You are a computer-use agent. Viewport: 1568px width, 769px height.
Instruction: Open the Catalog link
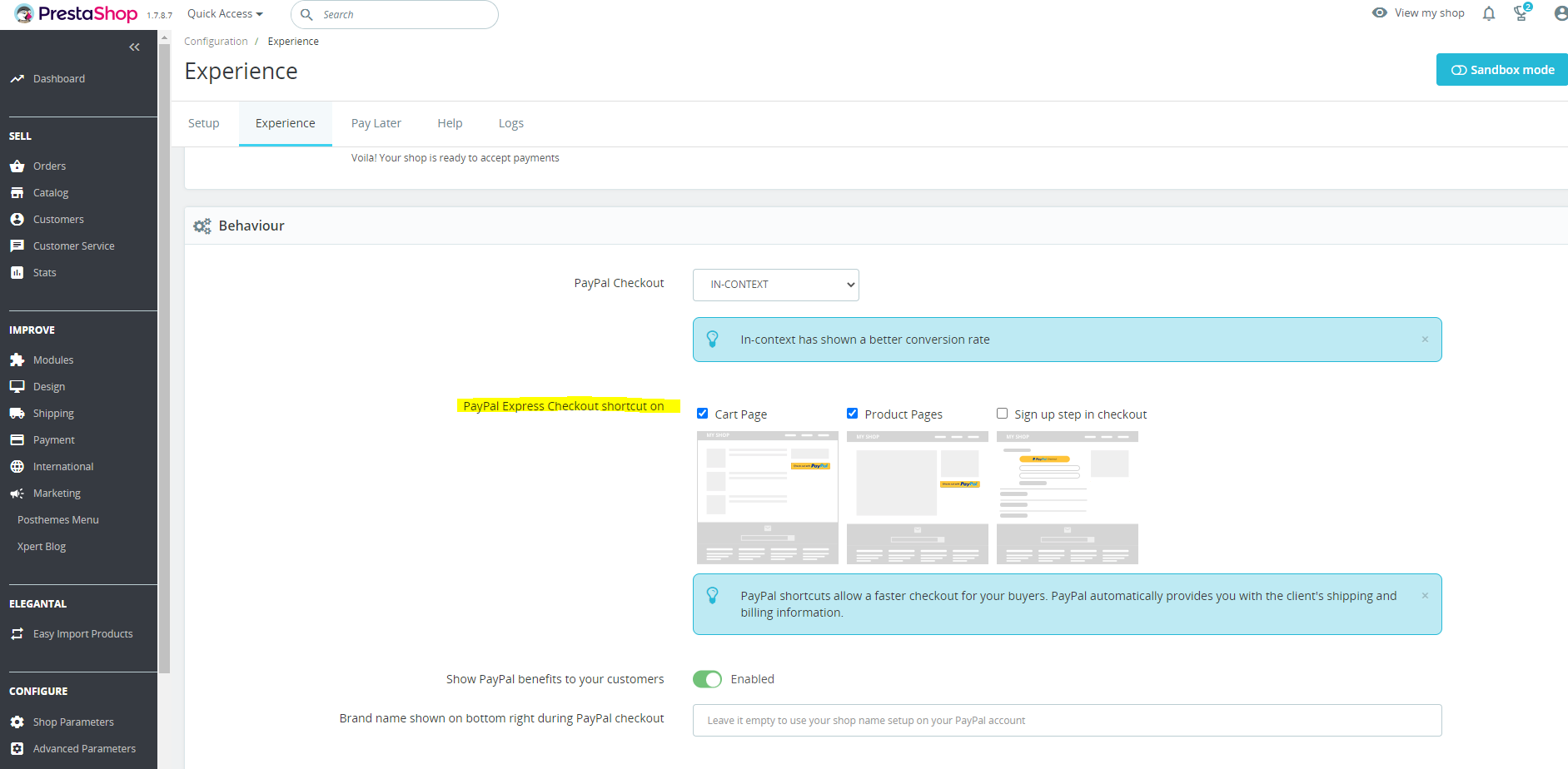[51, 193]
